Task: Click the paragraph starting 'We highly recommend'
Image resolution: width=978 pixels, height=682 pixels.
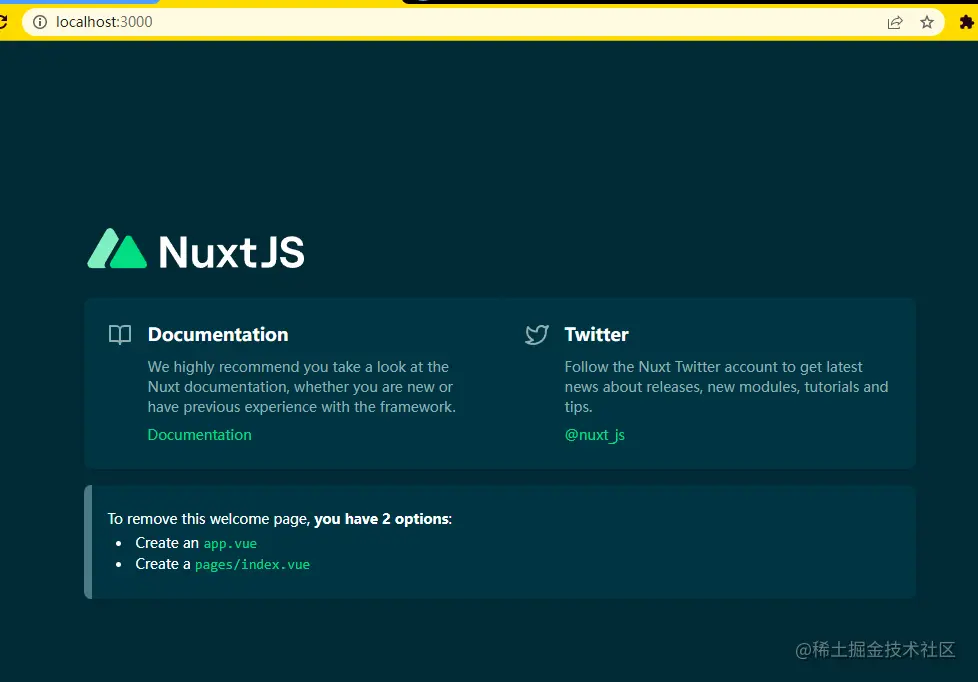Action: tap(302, 387)
